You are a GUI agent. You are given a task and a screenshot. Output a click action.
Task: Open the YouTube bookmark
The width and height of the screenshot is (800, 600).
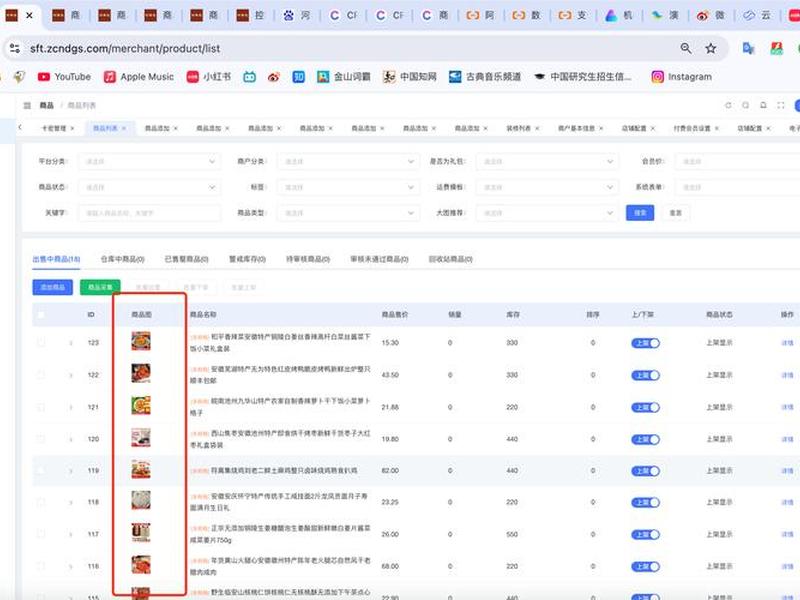(64, 77)
